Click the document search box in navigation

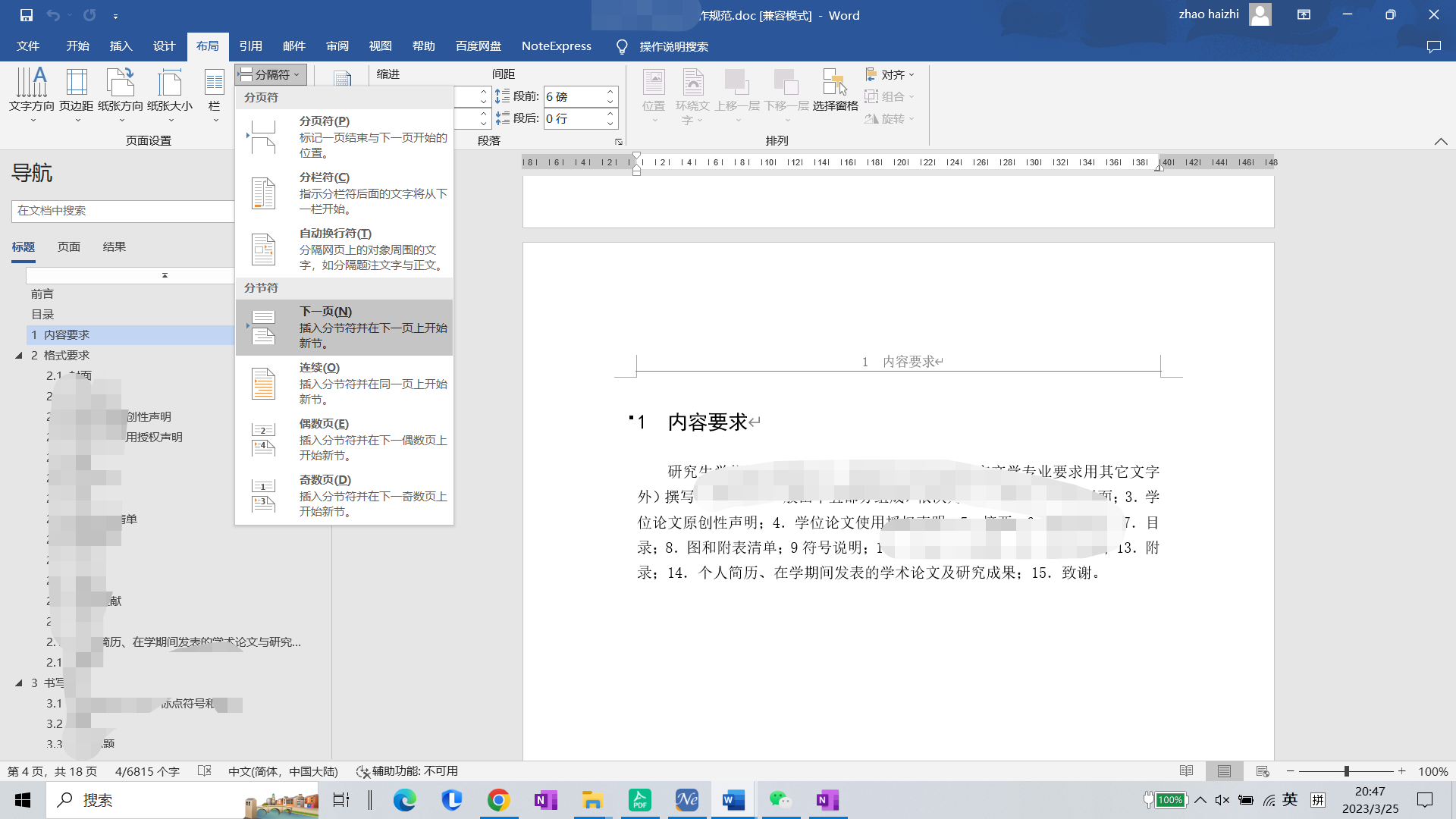[x=121, y=211]
